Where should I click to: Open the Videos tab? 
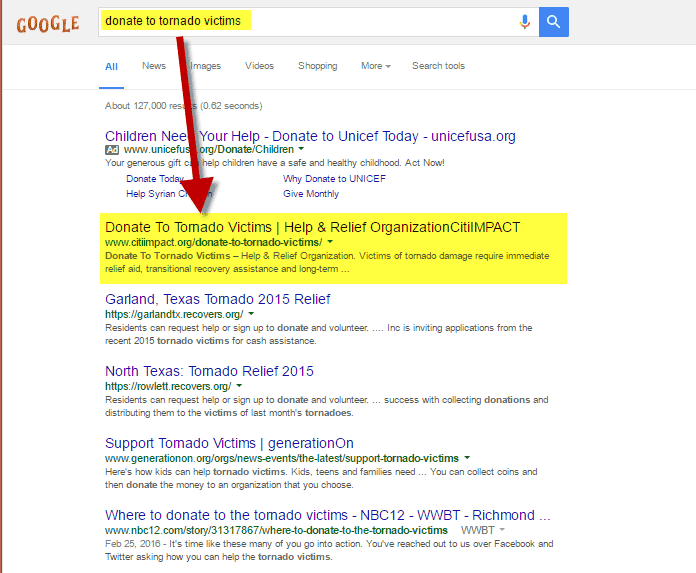coord(259,66)
